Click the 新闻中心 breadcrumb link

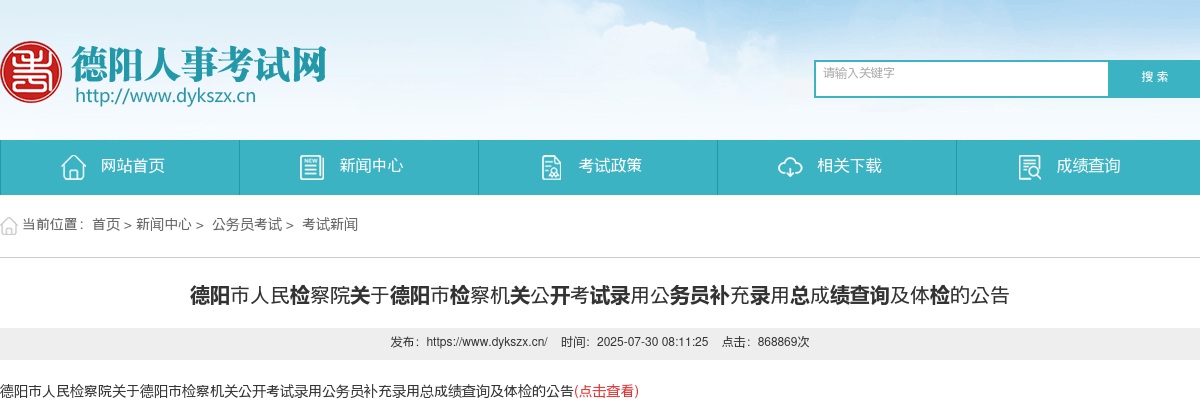pyautogui.click(x=163, y=225)
